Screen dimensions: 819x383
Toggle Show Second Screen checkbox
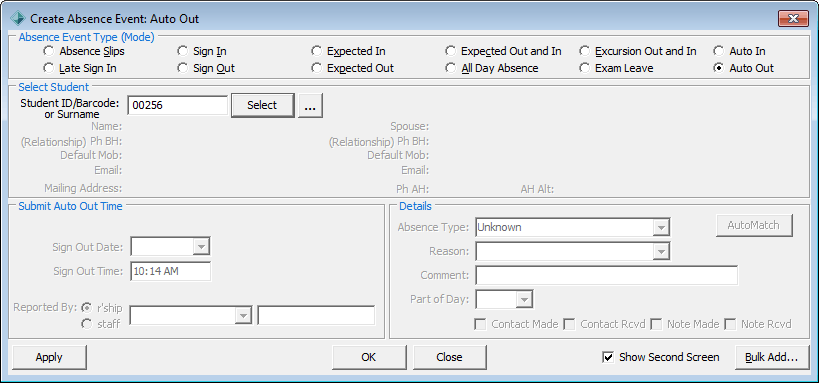[x=608, y=357]
